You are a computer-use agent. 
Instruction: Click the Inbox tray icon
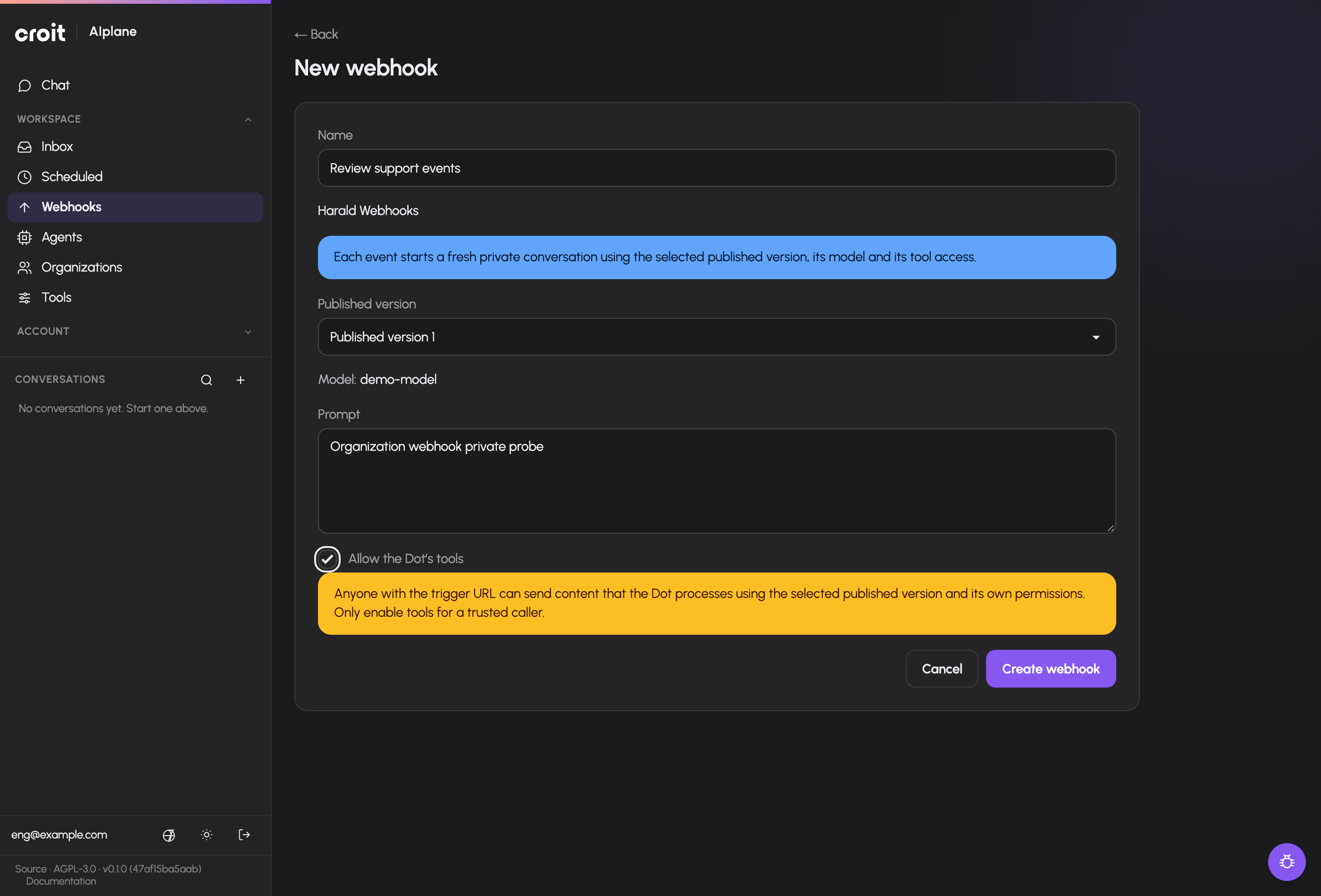(25, 147)
